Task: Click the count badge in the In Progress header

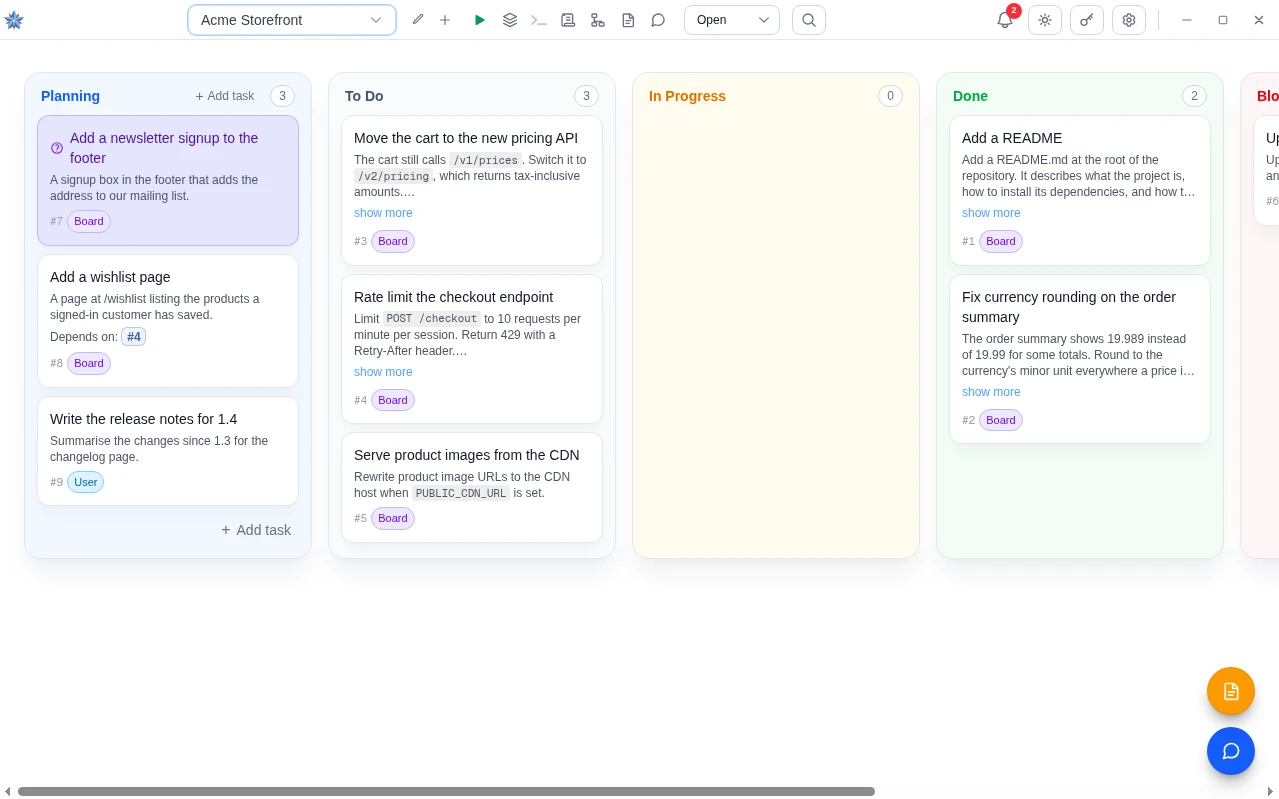Action: point(890,96)
